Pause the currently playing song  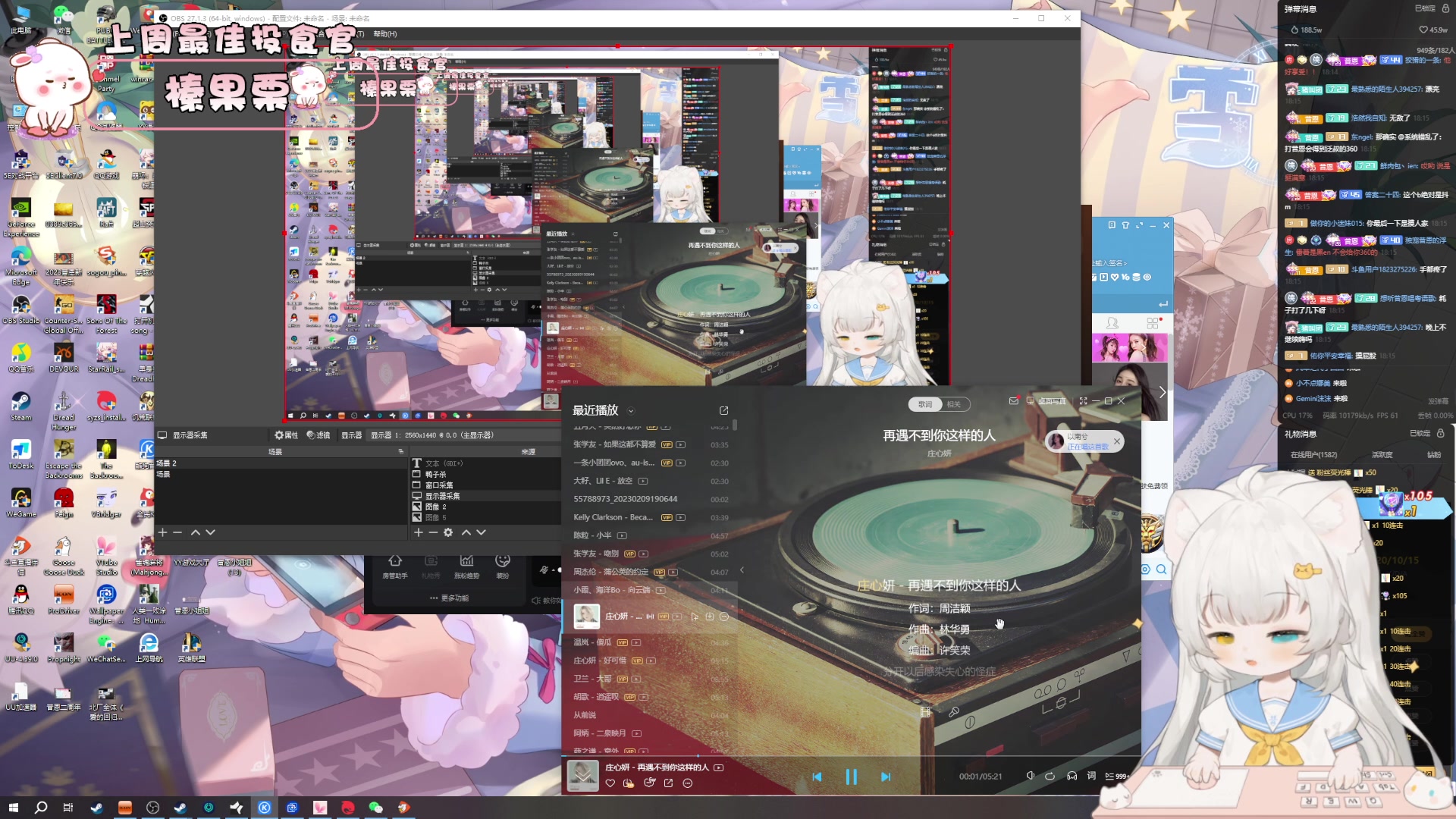tap(851, 777)
